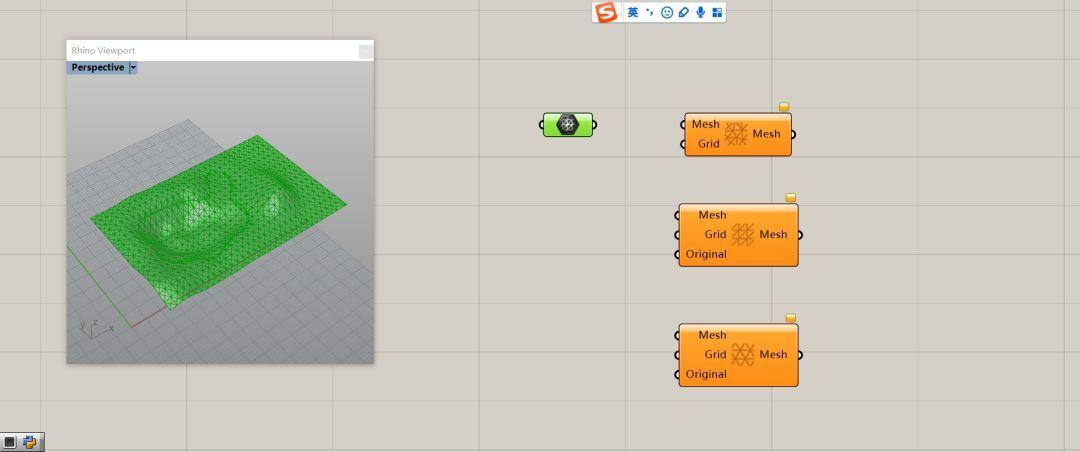Open the Perspective view dropdown arrow in Rhino Viewport
This screenshot has width=1080, height=452.
click(133, 68)
